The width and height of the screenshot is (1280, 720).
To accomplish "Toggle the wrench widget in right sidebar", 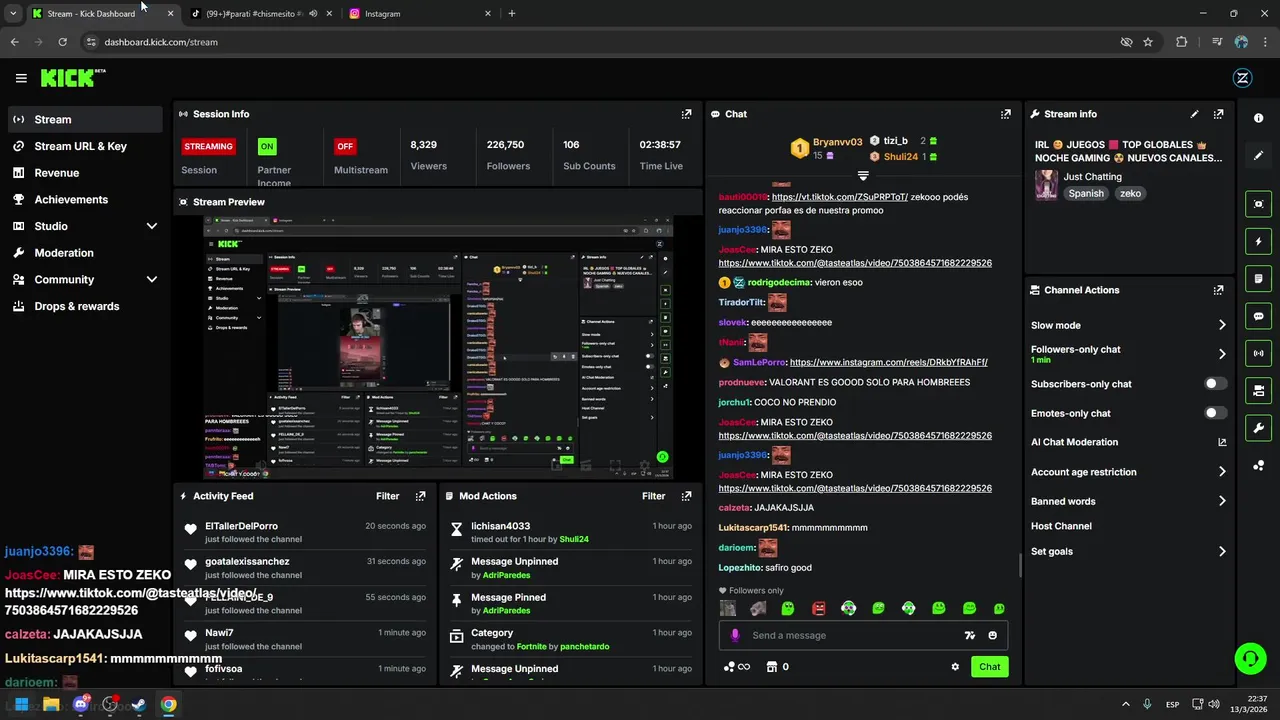I will click(x=1259, y=428).
